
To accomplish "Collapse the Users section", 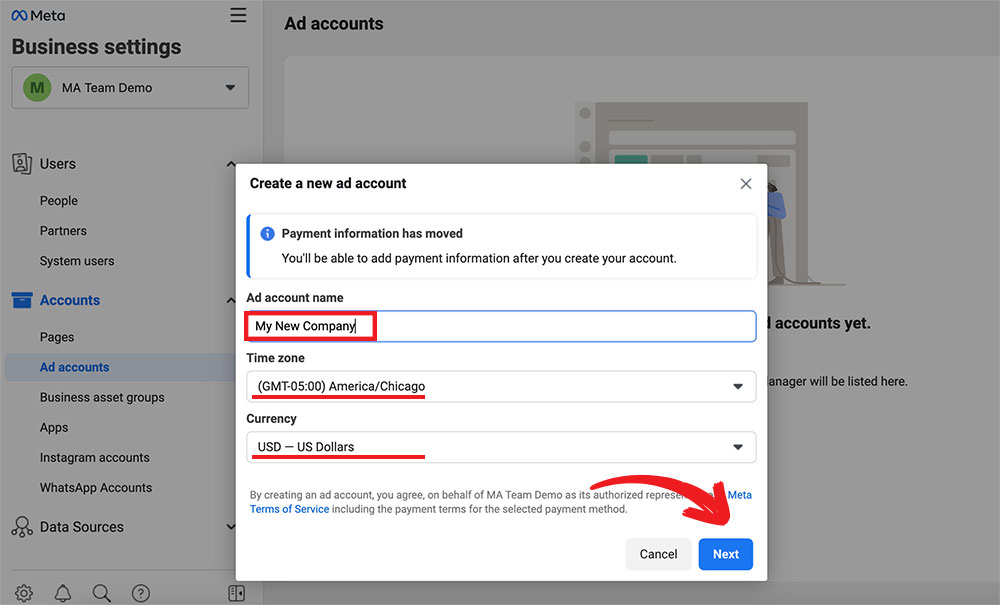I will point(231,164).
